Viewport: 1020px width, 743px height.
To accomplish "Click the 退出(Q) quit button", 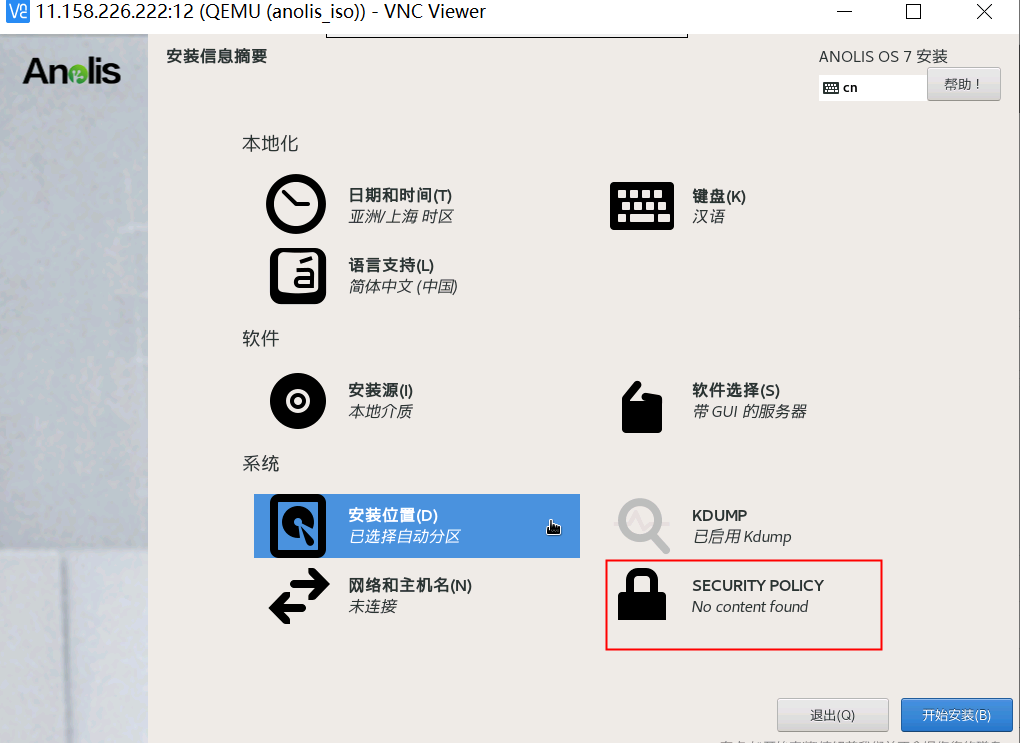I will coord(833,715).
